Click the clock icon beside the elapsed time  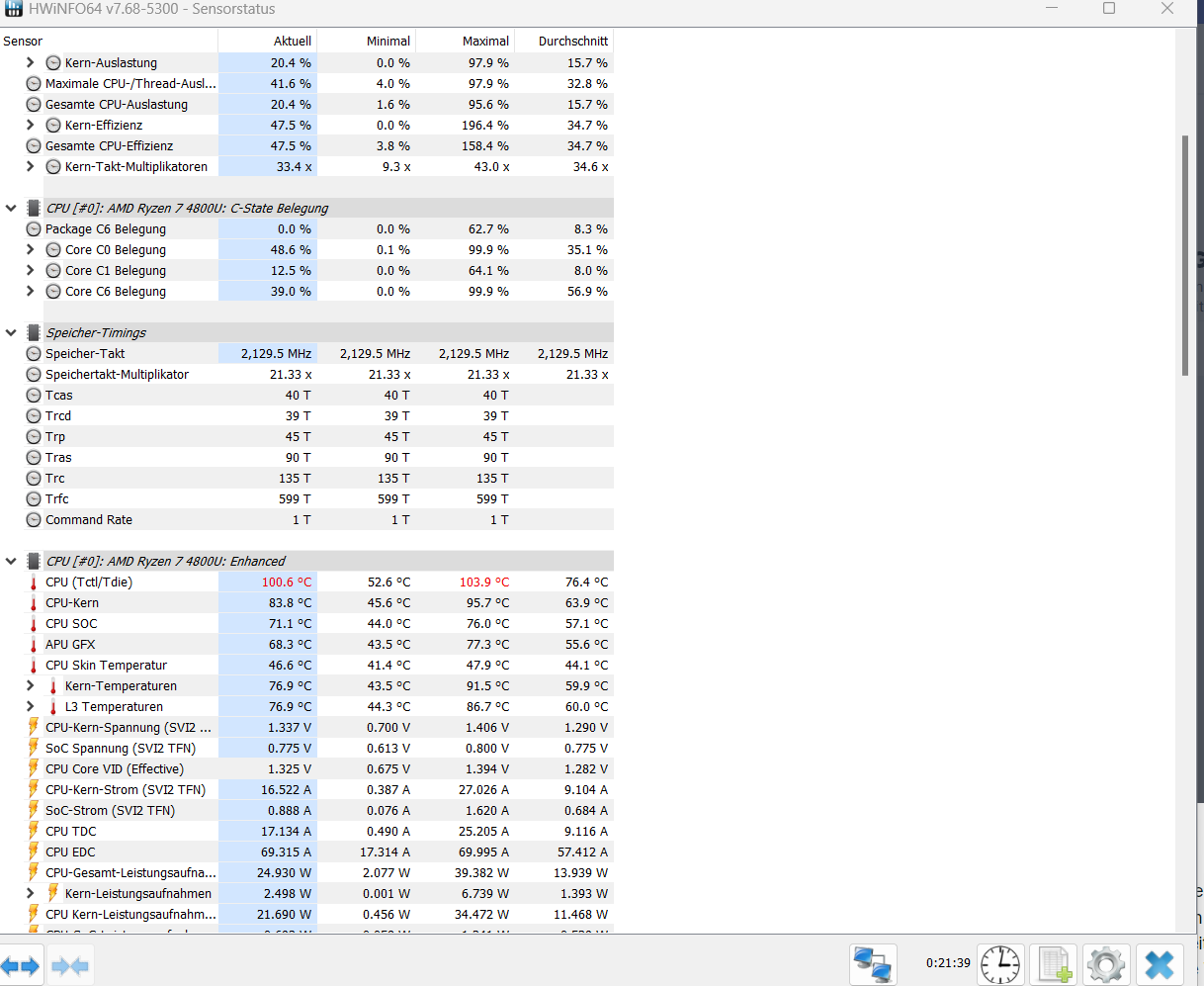click(x=999, y=964)
